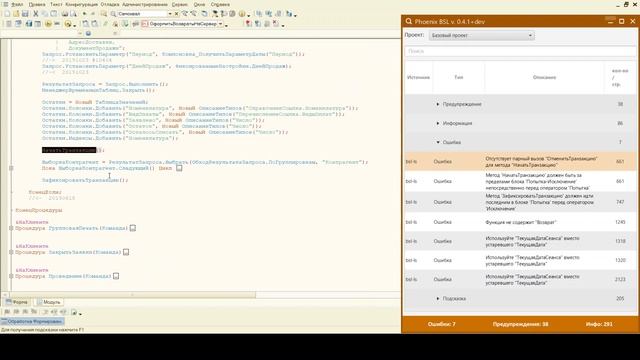640x360 pixels.
Task: Open the search text combo box dropdown
Action: [170, 14]
